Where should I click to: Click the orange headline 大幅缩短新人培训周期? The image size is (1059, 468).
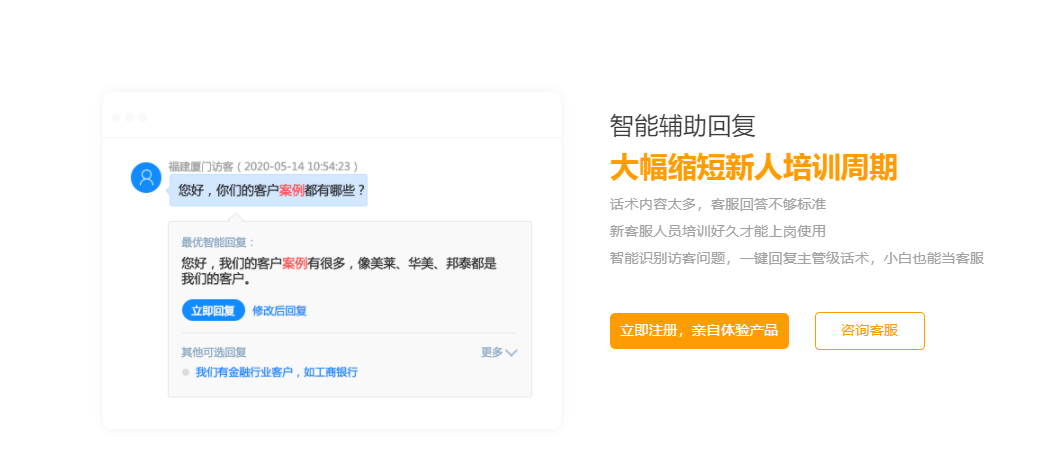pyautogui.click(x=753, y=168)
